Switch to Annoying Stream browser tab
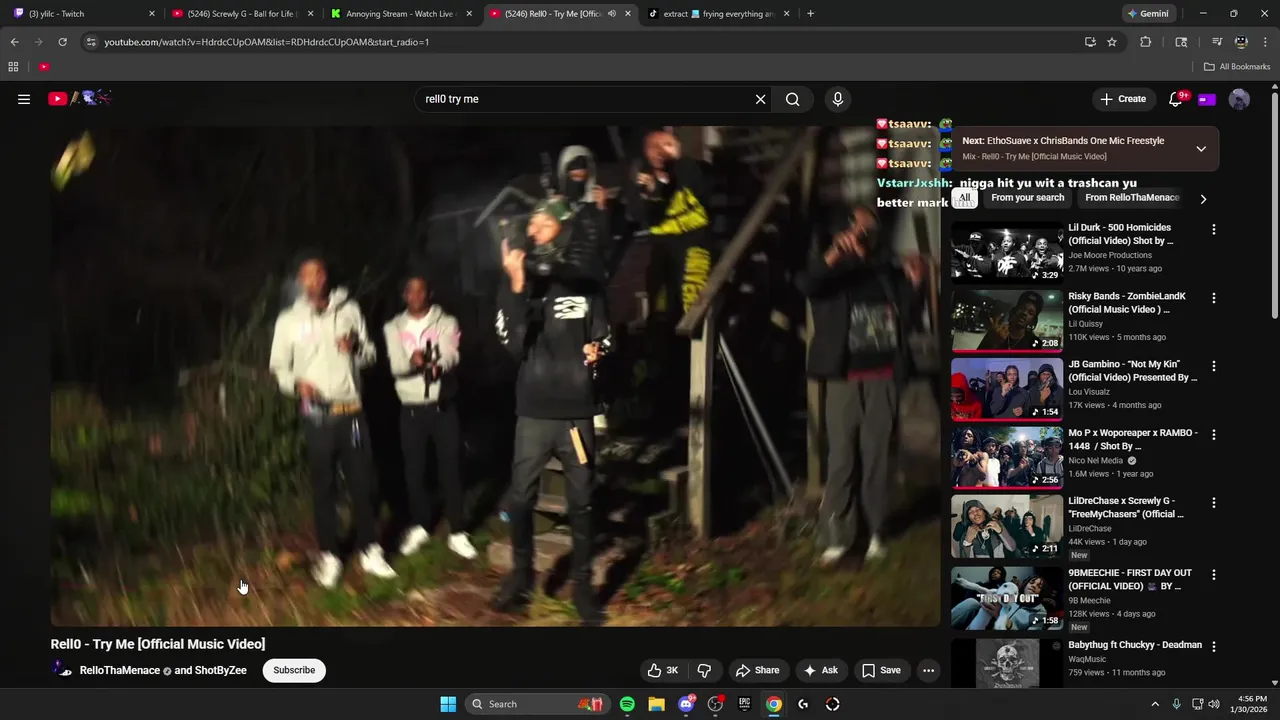This screenshot has height=720, width=1280. click(x=400, y=14)
